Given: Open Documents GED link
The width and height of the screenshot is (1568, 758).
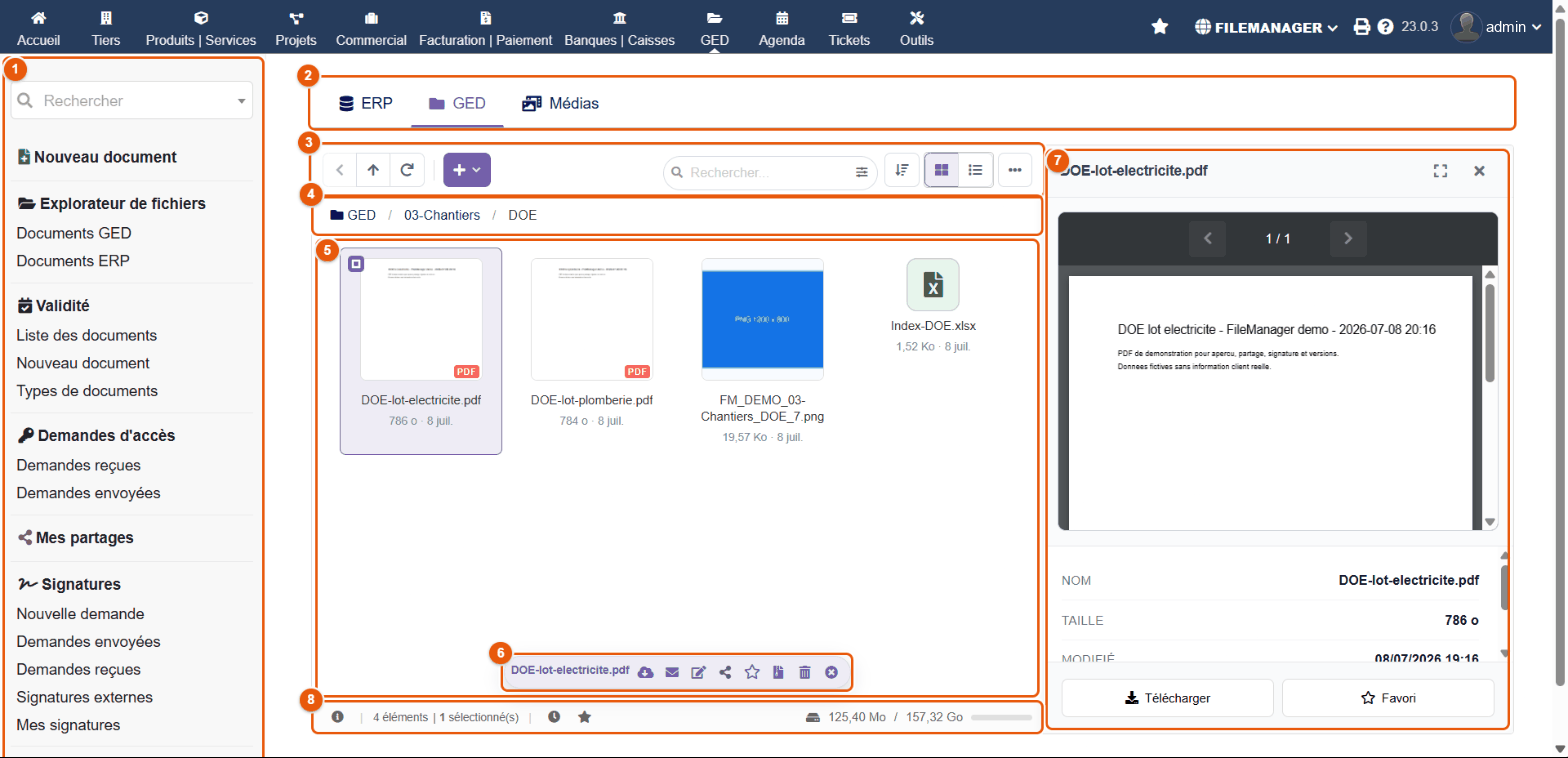Looking at the screenshot, I should [x=74, y=233].
